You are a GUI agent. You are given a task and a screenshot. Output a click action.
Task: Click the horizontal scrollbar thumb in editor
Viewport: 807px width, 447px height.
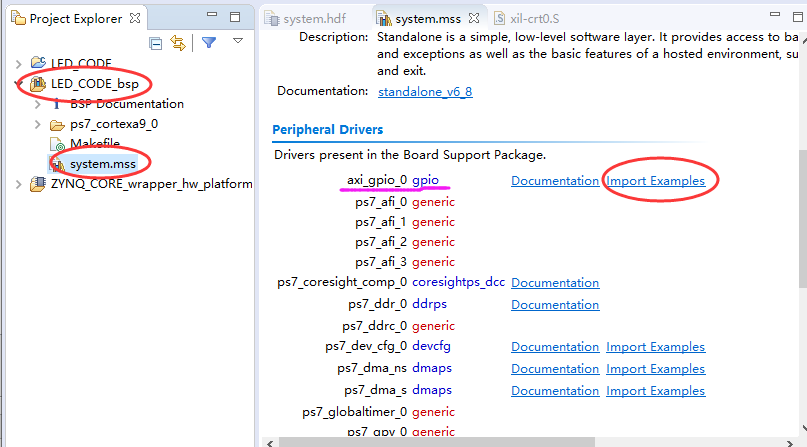pyautogui.click(x=436, y=442)
